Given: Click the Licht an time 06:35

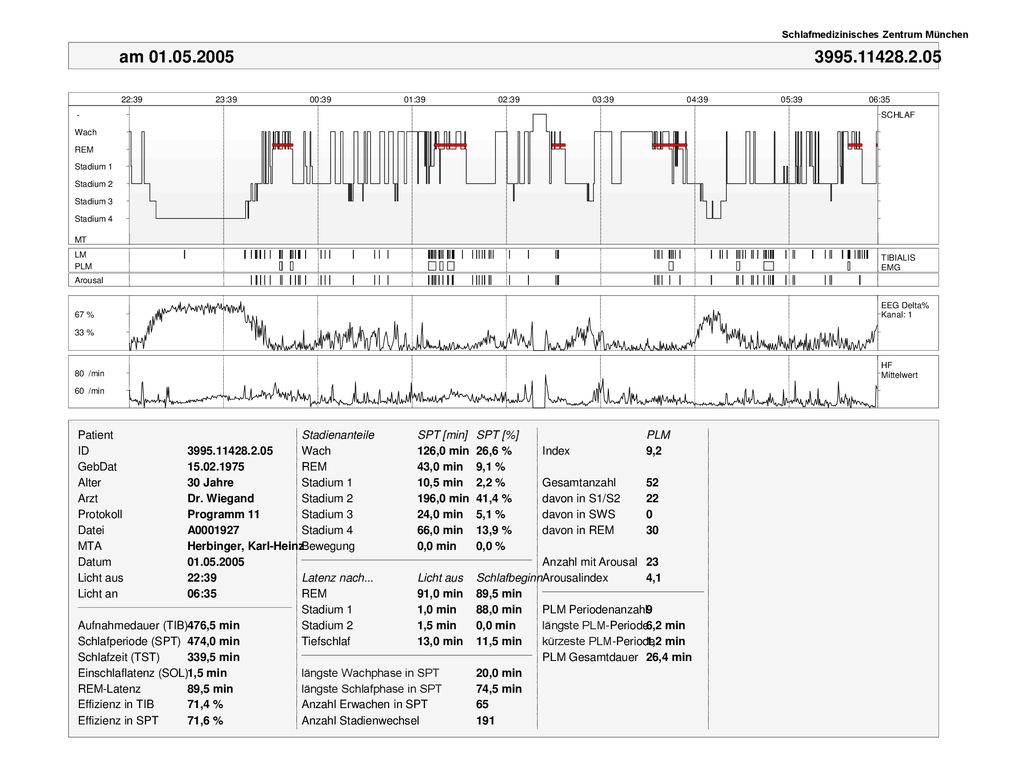Looking at the screenshot, I should [202, 594].
